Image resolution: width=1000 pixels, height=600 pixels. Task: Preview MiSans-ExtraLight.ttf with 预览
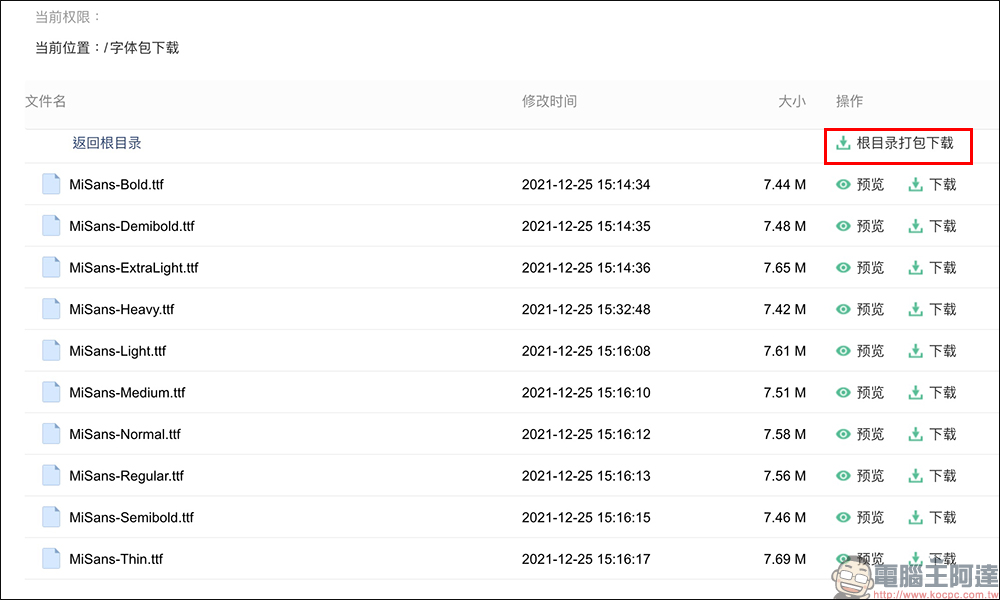point(860,267)
